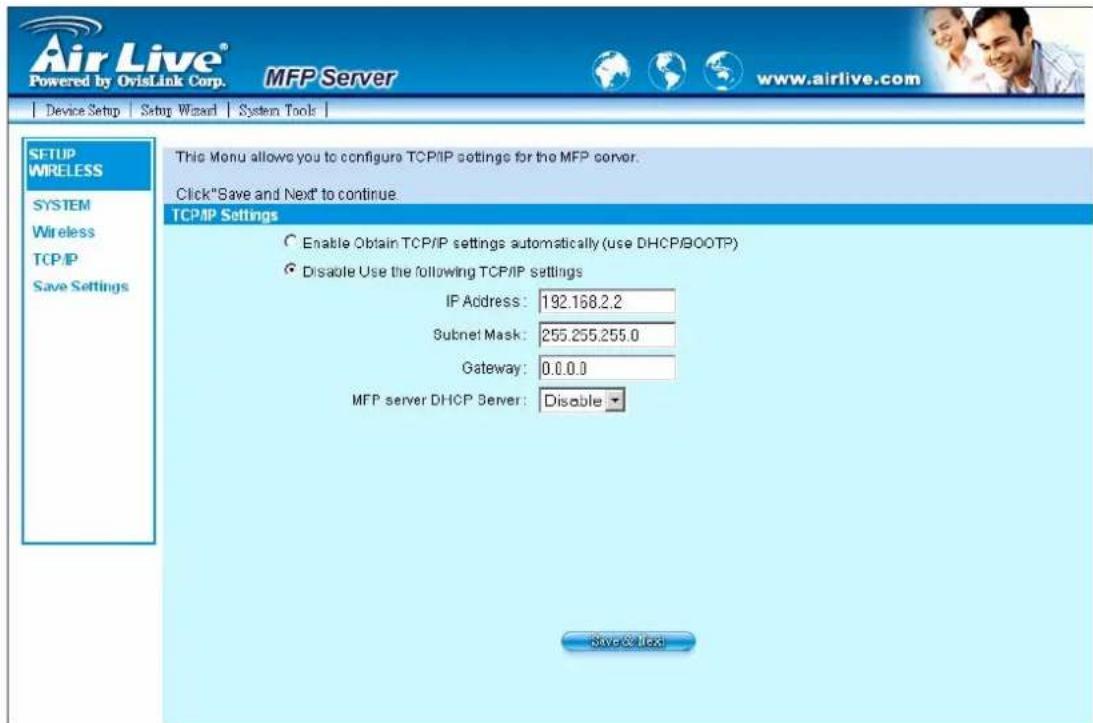Click the middle globe icon in header
The height and width of the screenshot is (723, 1093).
pyautogui.click(x=667, y=70)
